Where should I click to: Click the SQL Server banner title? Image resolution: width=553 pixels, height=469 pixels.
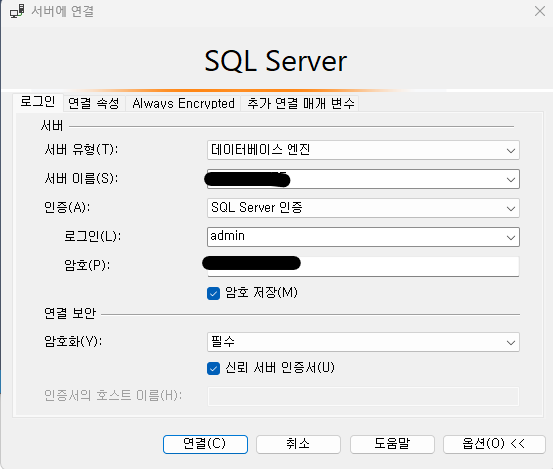(276, 61)
